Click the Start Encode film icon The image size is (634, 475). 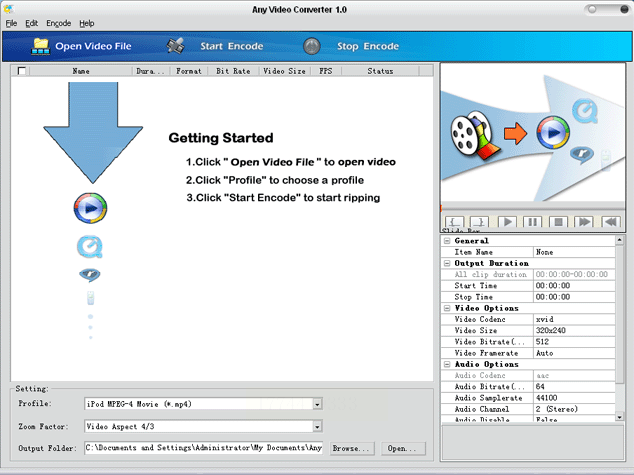pyautogui.click(x=176, y=46)
